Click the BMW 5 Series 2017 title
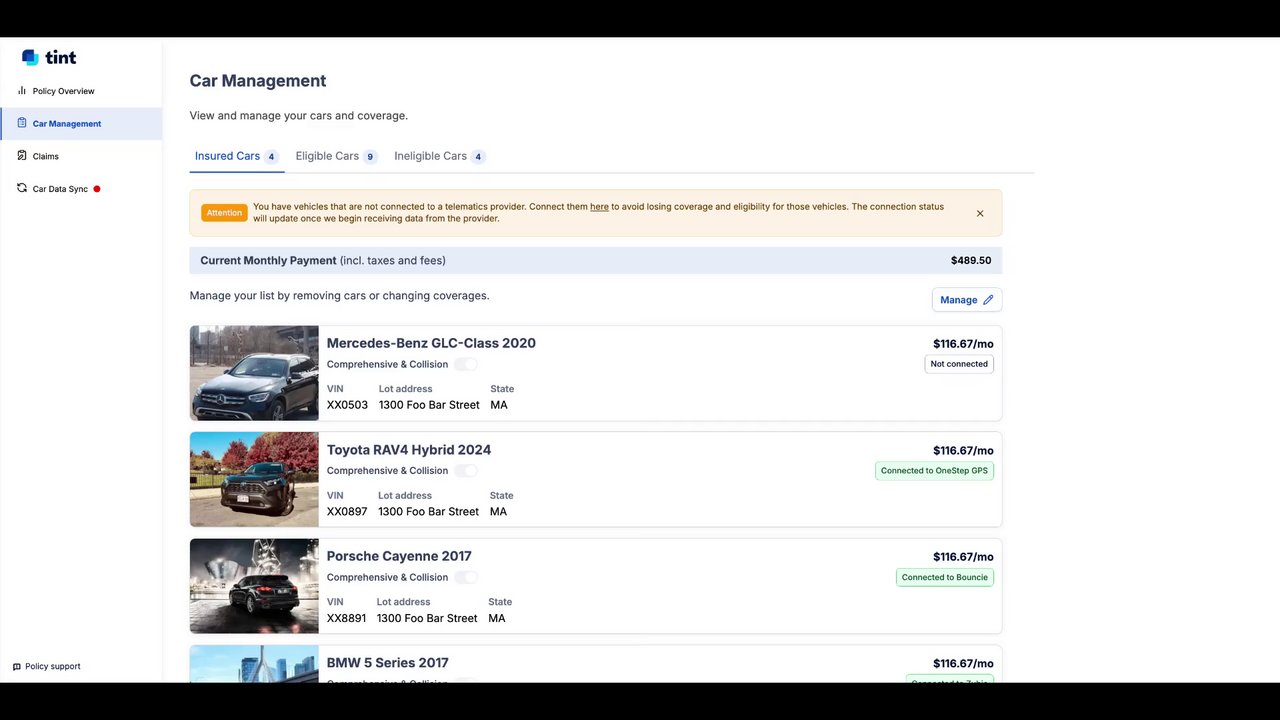 (387, 663)
